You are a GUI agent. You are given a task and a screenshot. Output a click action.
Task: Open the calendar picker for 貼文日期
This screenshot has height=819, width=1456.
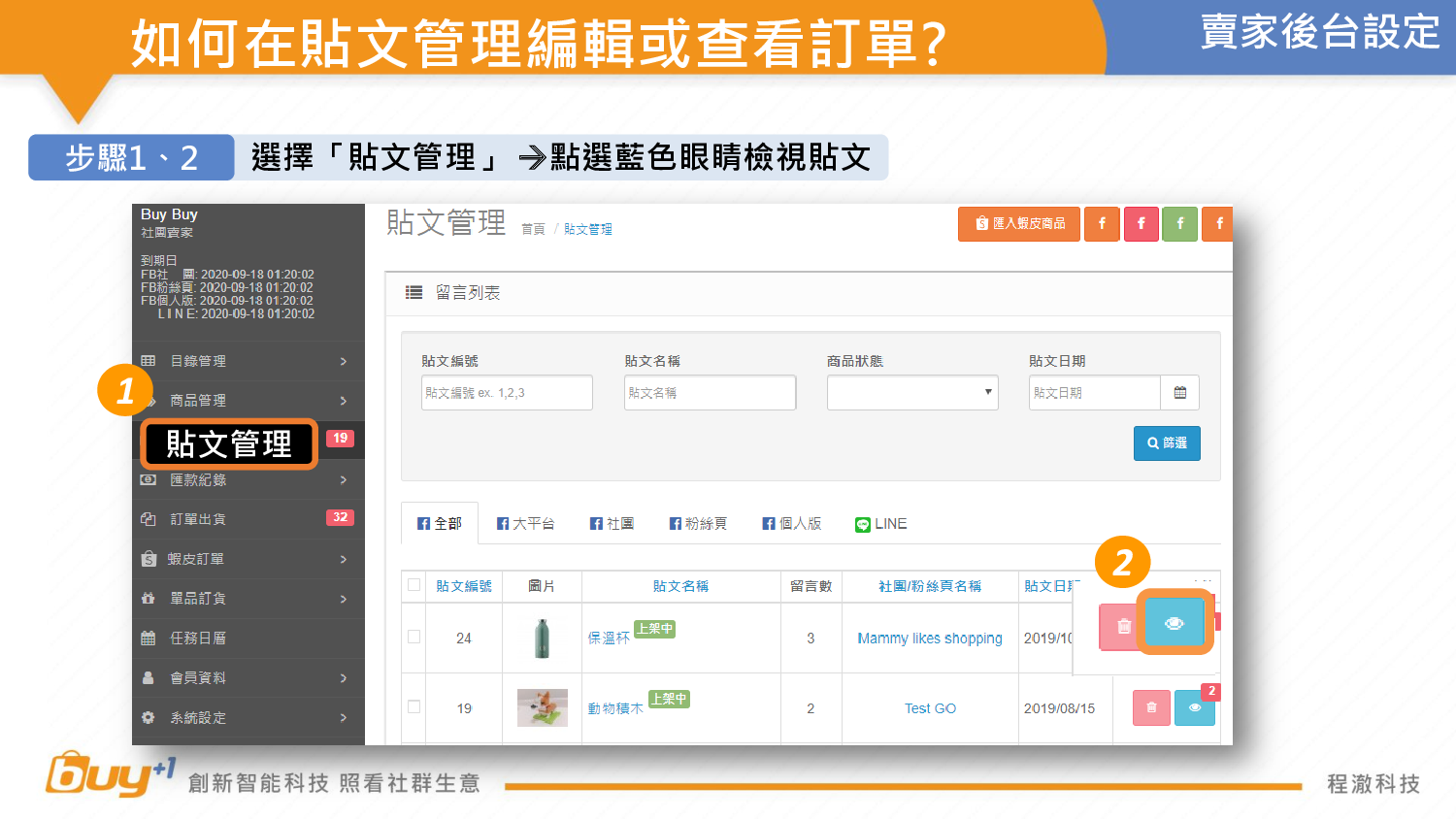click(1180, 393)
